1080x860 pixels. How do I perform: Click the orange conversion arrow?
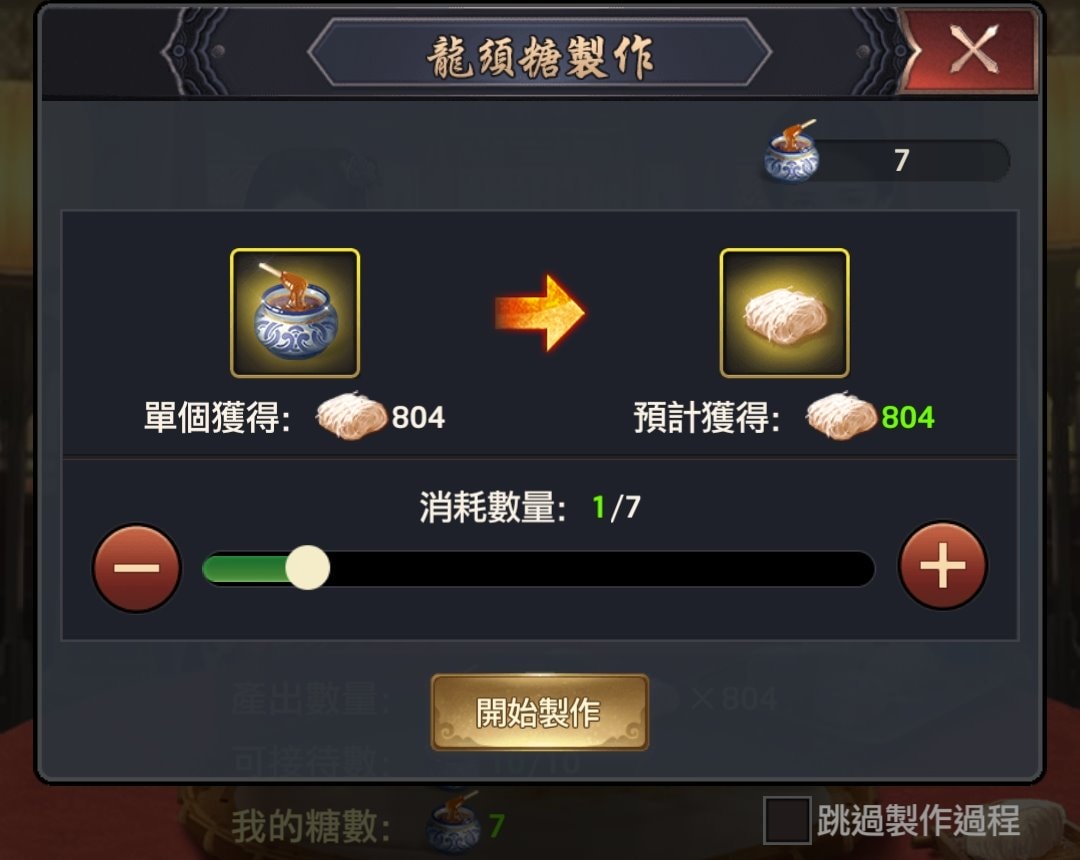tap(540, 313)
